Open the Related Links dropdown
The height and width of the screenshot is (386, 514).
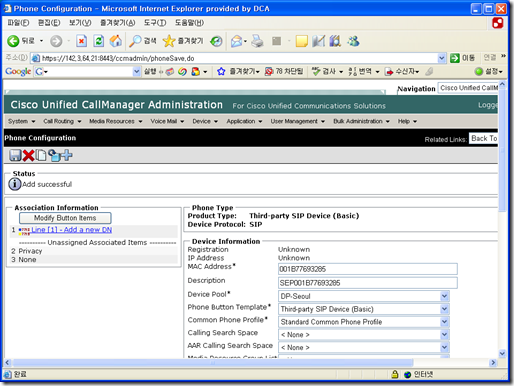click(483, 138)
